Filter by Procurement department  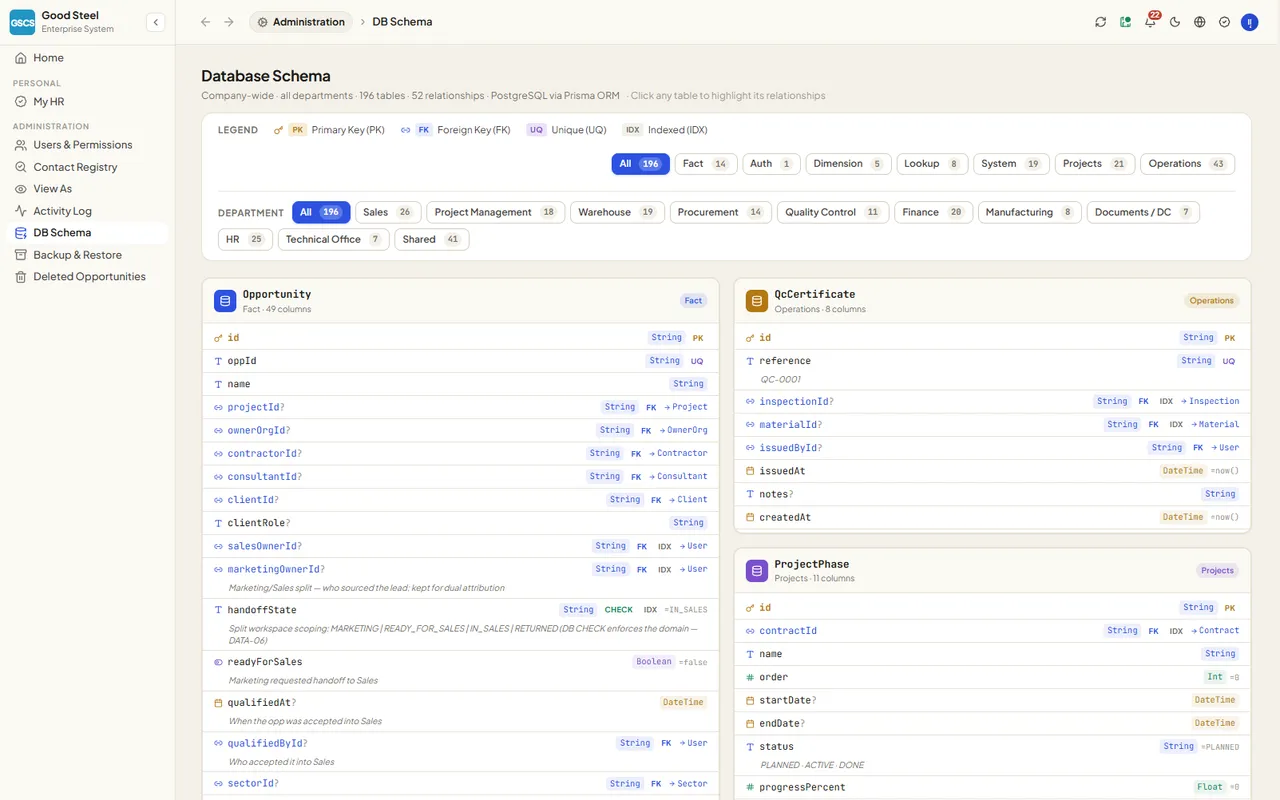721,212
